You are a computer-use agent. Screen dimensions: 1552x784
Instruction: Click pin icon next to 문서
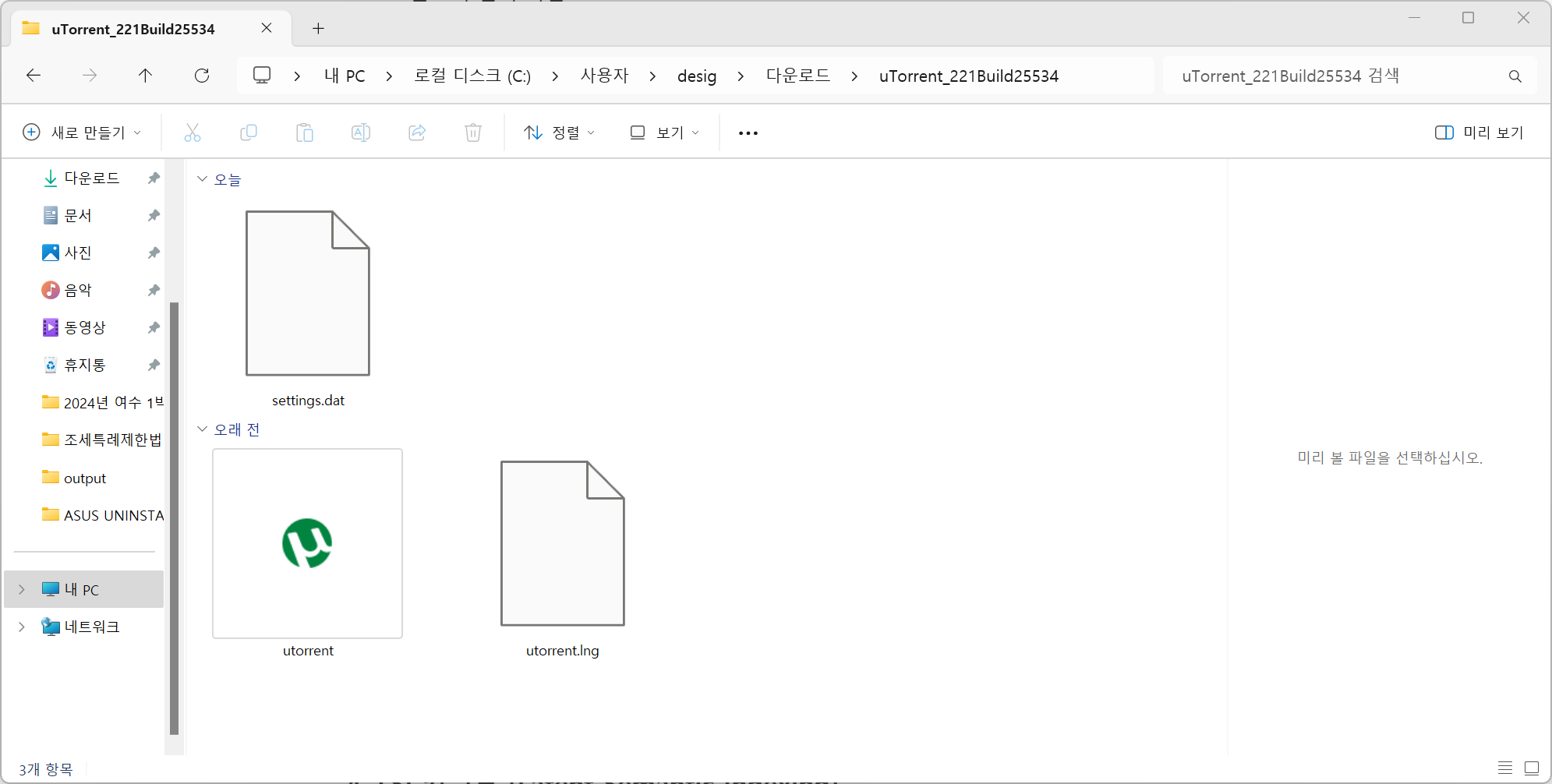tap(154, 215)
